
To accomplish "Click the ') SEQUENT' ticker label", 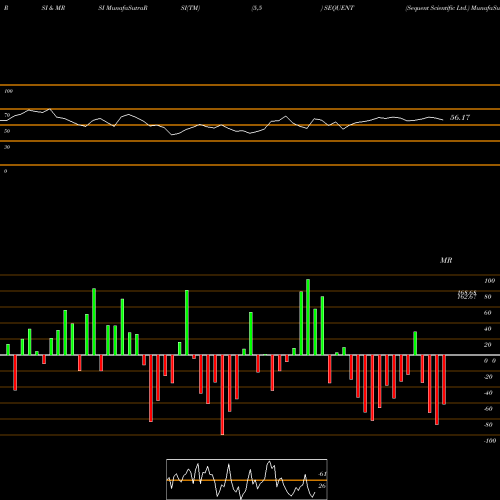I will [337, 8].
